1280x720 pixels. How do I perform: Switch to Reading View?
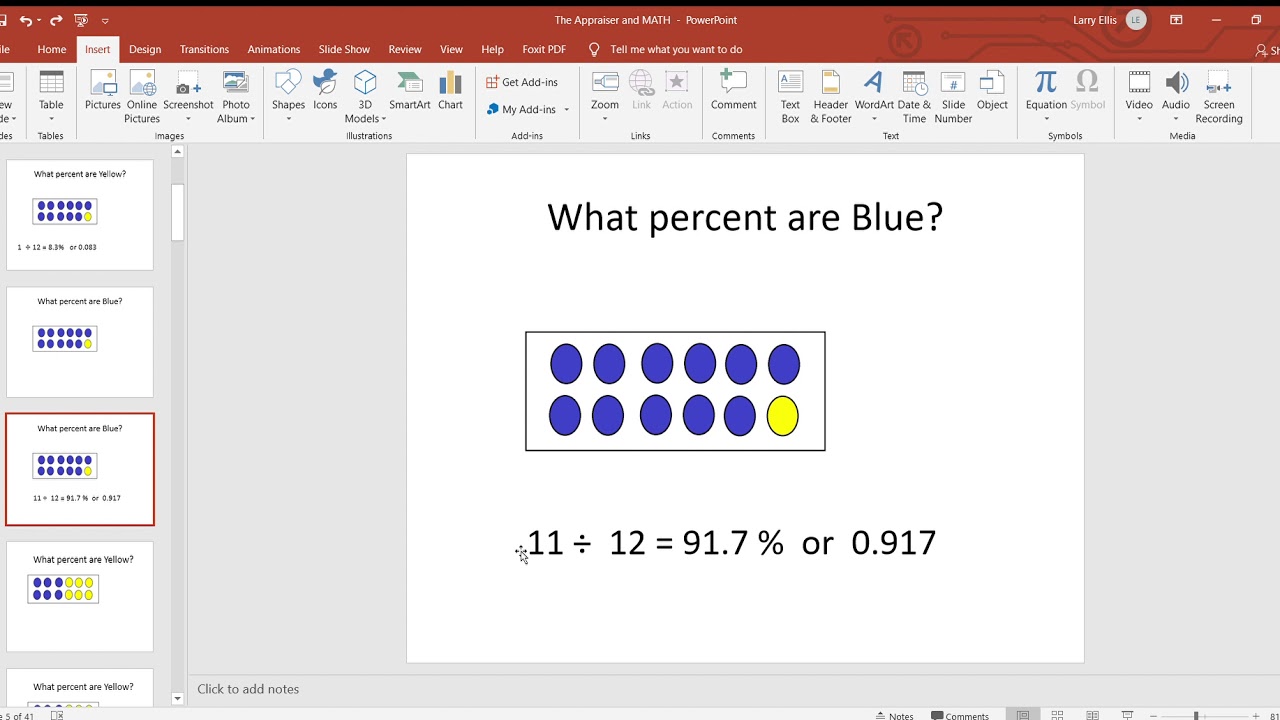coord(1092,715)
